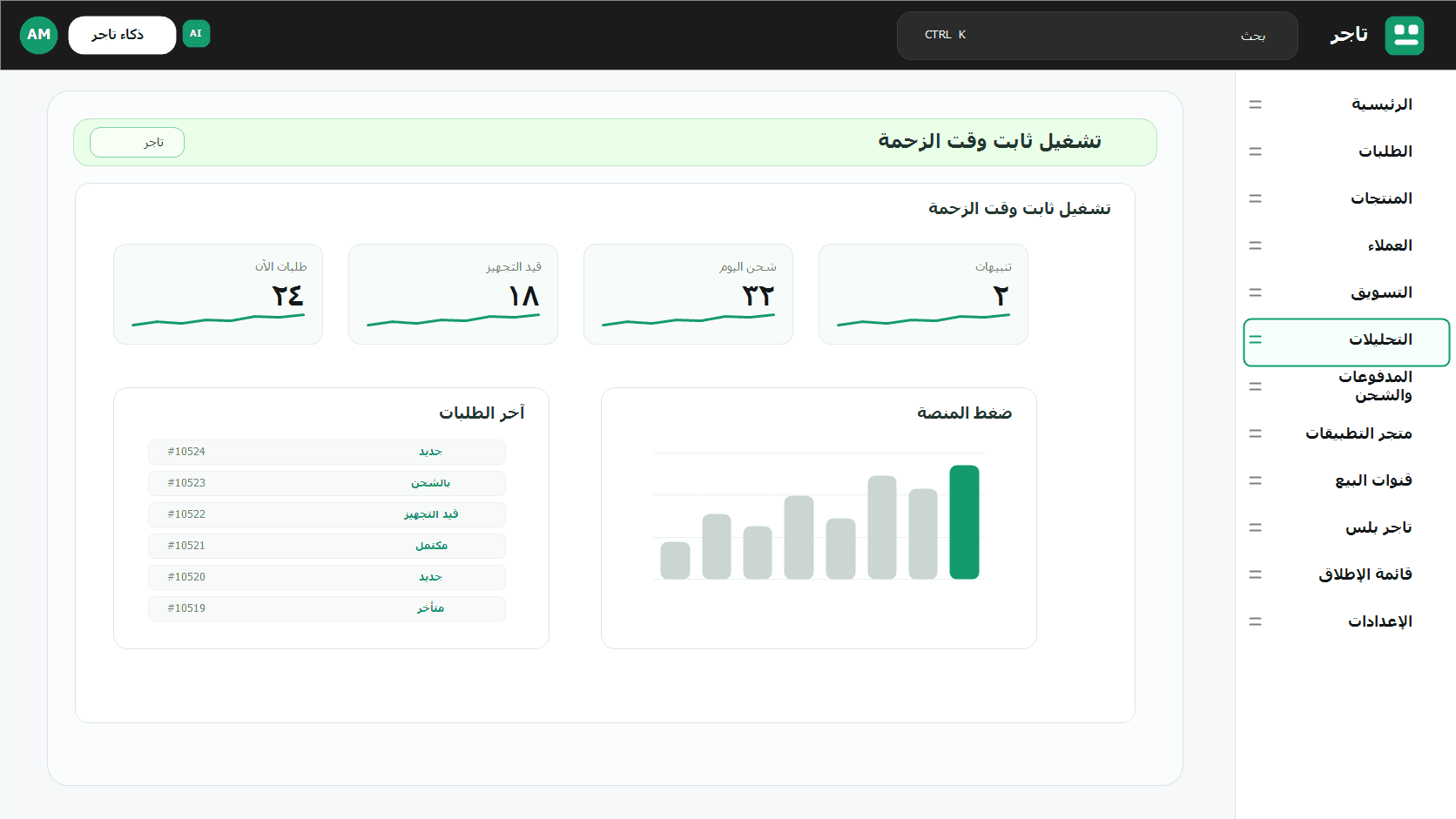Screen dimensions: 1456x819
Task: Click the ذكاء تاجر button
Action: [122, 35]
